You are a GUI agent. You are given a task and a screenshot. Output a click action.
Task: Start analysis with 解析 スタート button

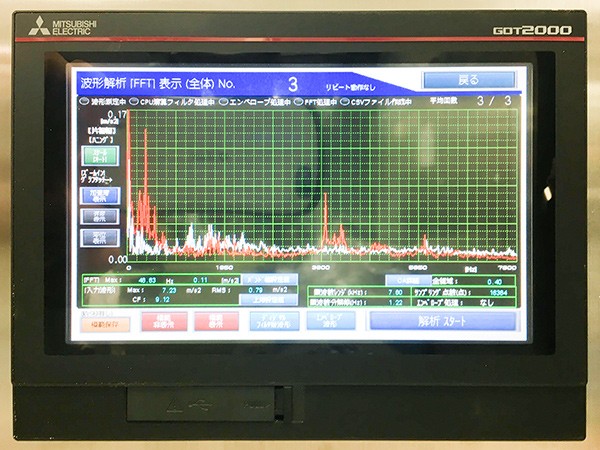[442, 321]
